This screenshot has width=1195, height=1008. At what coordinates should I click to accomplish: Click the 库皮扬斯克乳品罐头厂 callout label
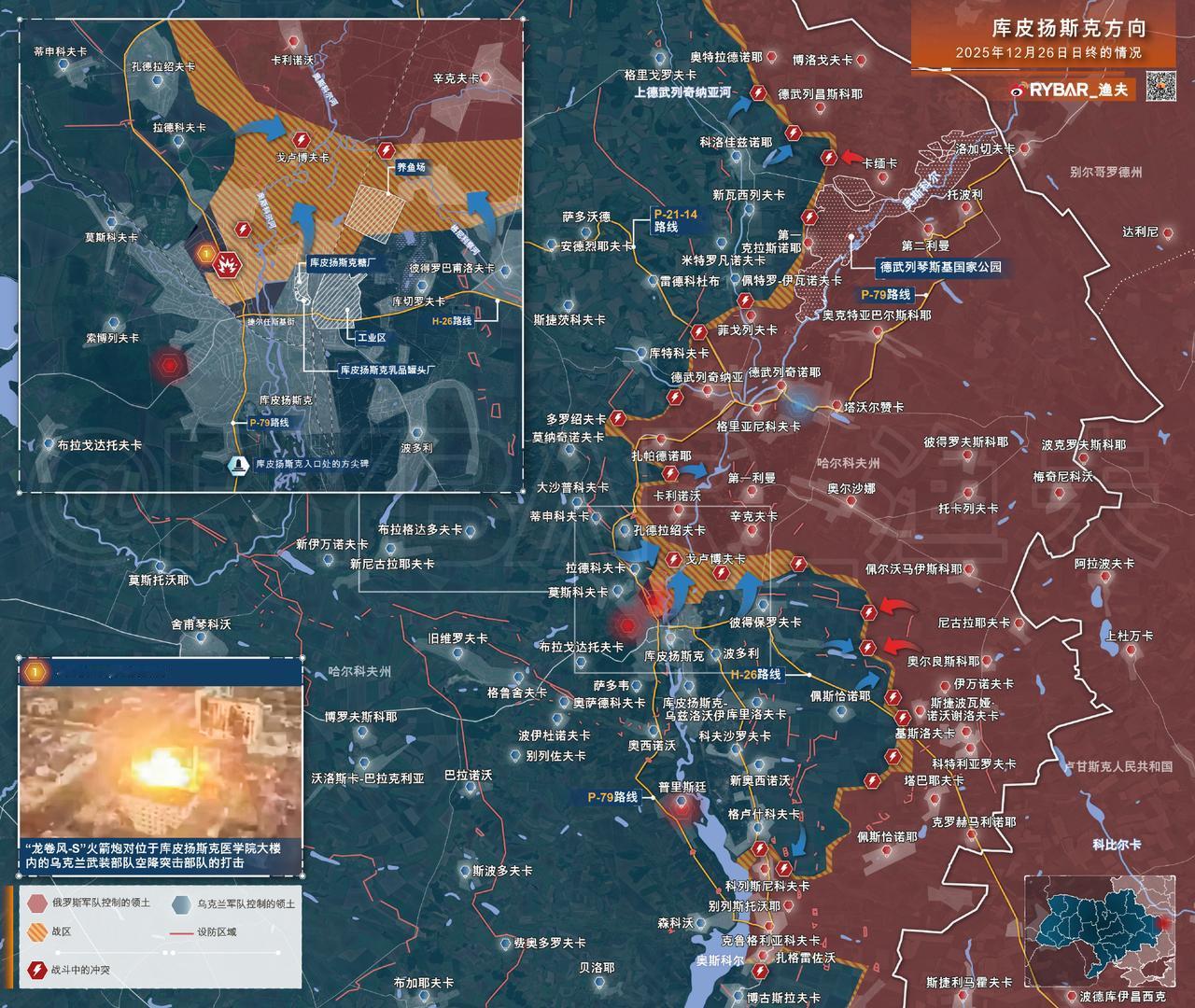(388, 371)
